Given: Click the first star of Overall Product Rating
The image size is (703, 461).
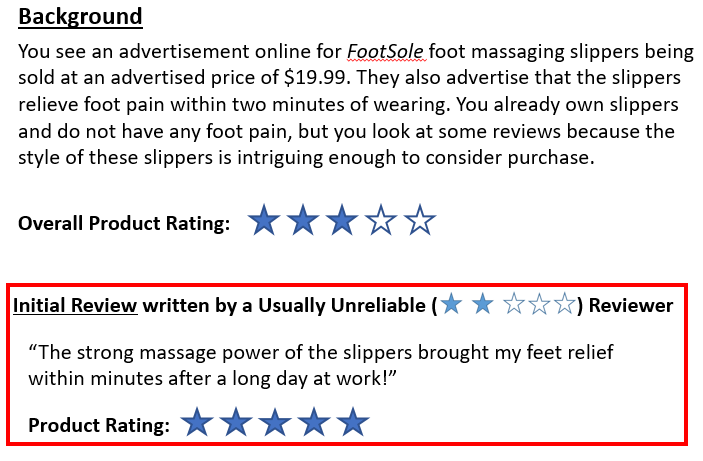Looking at the screenshot, I should [263, 221].
